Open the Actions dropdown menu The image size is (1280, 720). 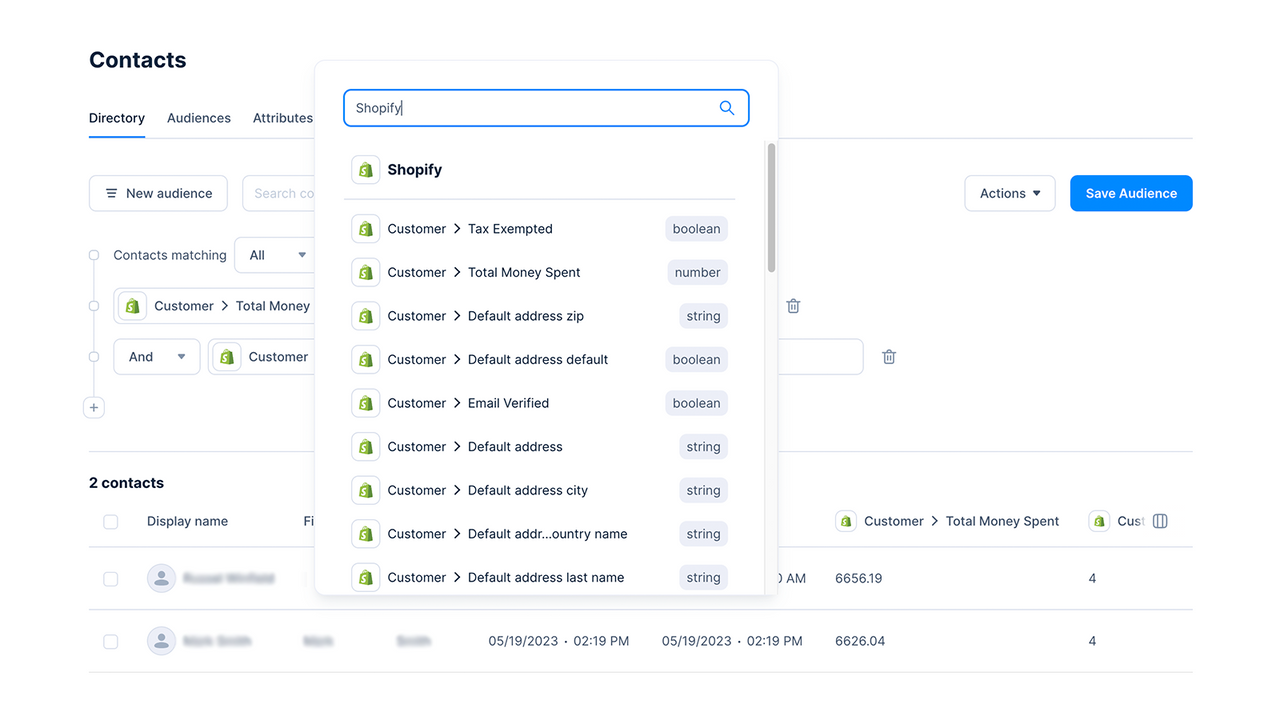click(x=1010, y=193)
